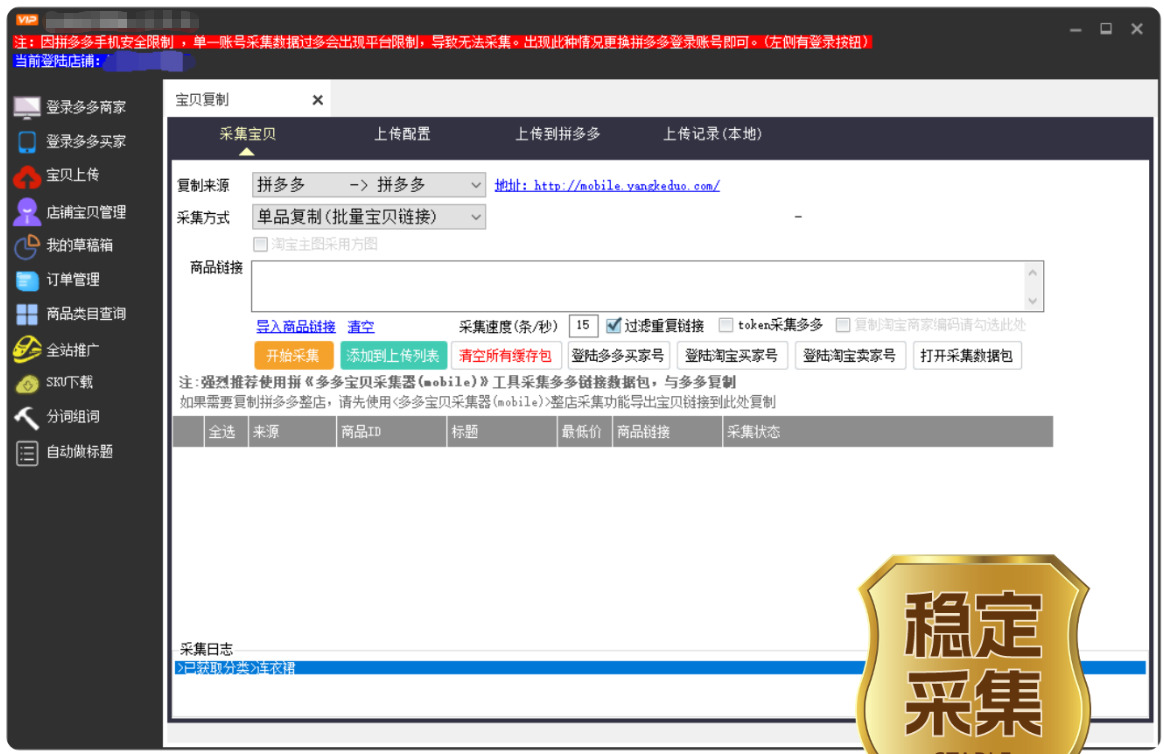The width and height of the screenshot is (1164, 754).
Task: Open 登录多多商家 in the sidebar
Action: click(86, 108)
